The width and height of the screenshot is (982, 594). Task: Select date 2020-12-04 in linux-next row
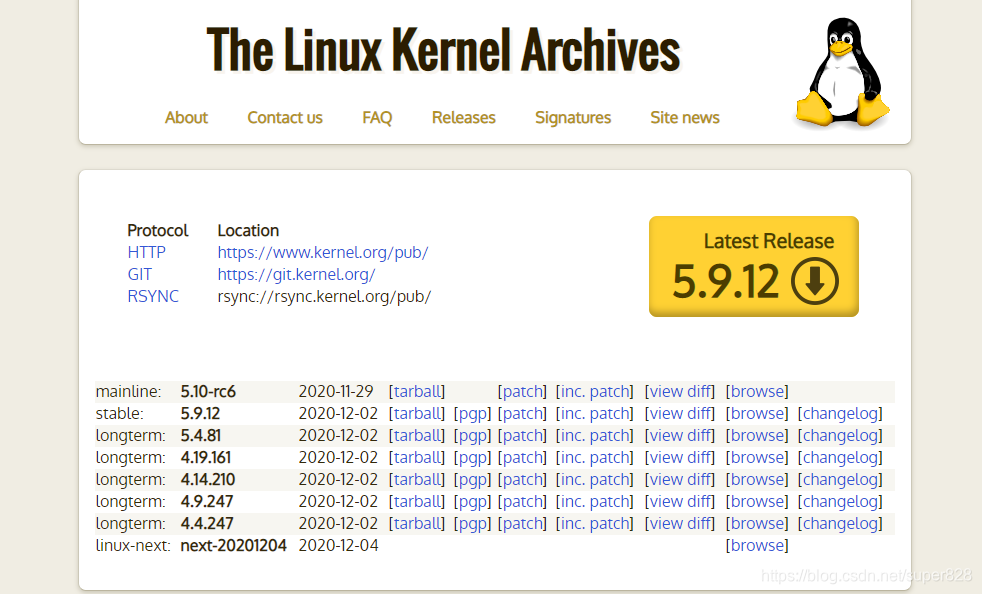pos(338,545)
